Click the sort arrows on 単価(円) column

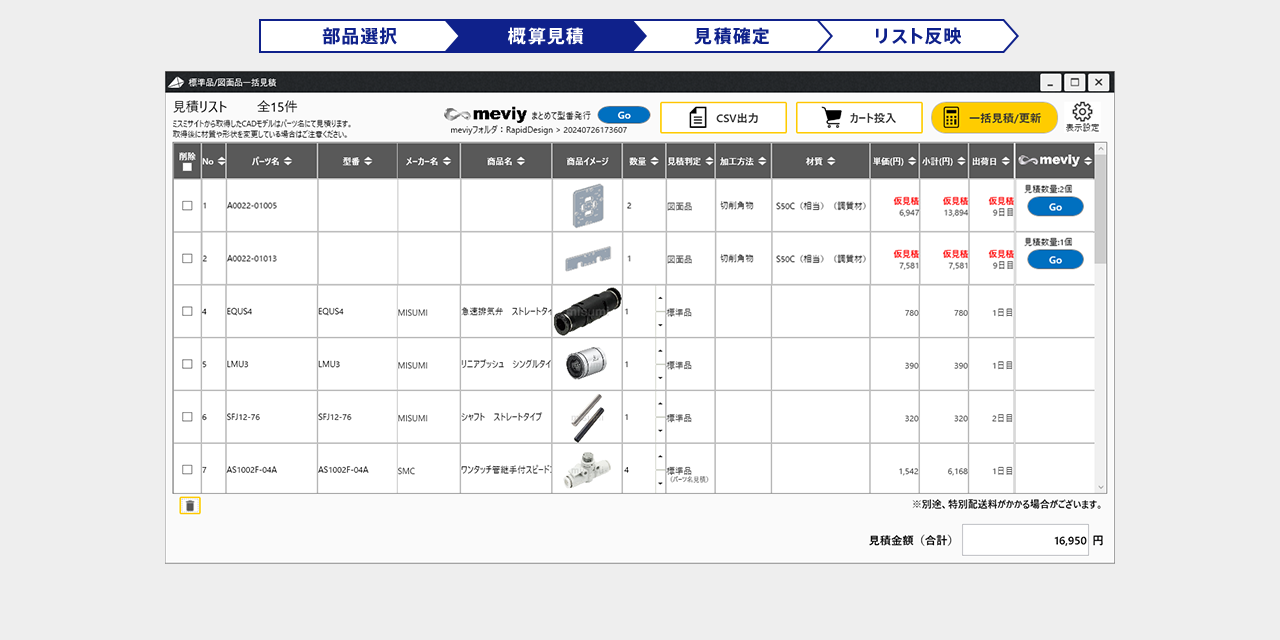pos(911,161)
